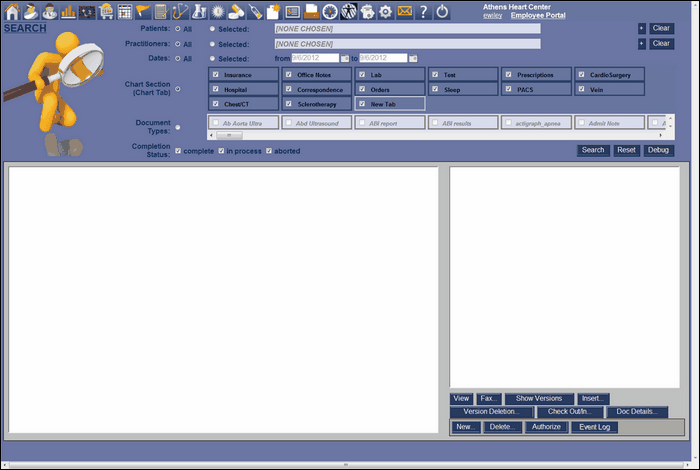
Task: Select the Patients All radio button
Action: [x=178, y=29]
